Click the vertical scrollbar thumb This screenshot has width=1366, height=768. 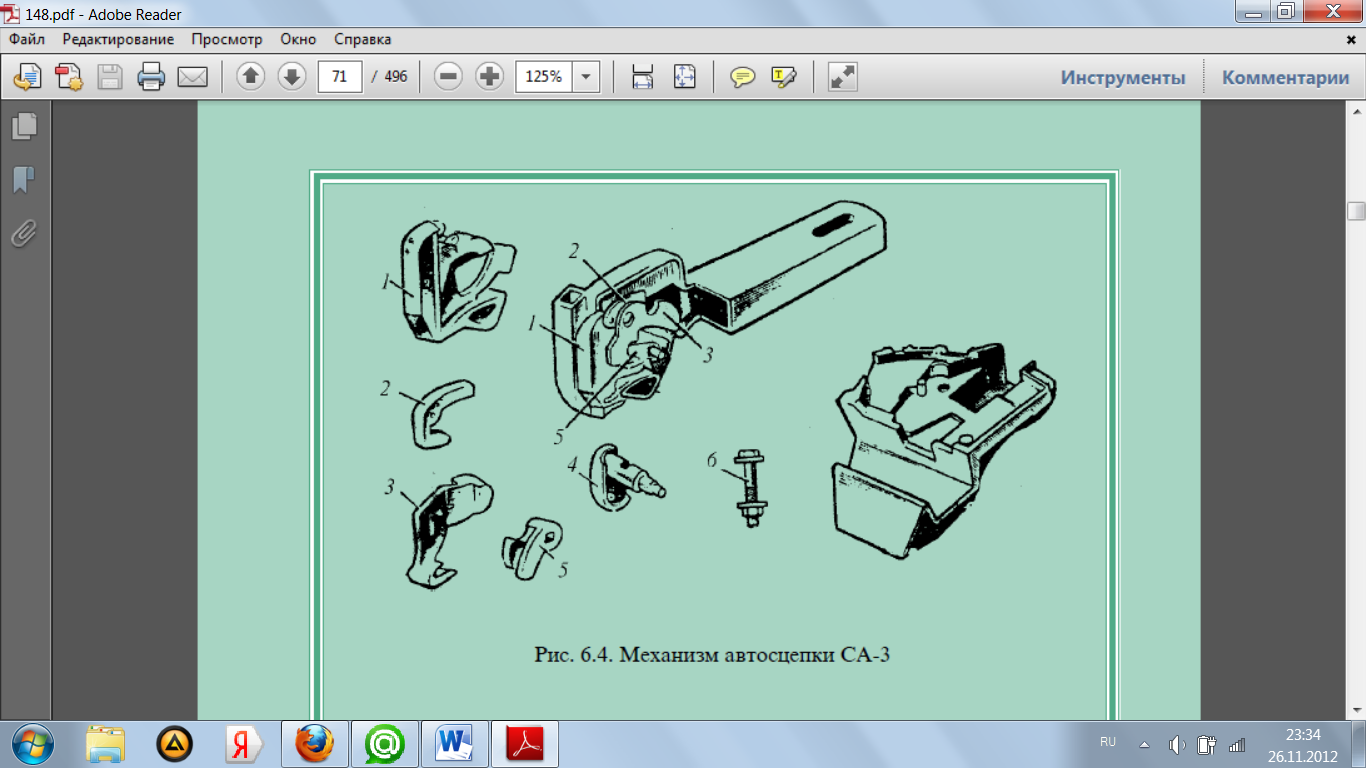click(x=1356, y=211)
